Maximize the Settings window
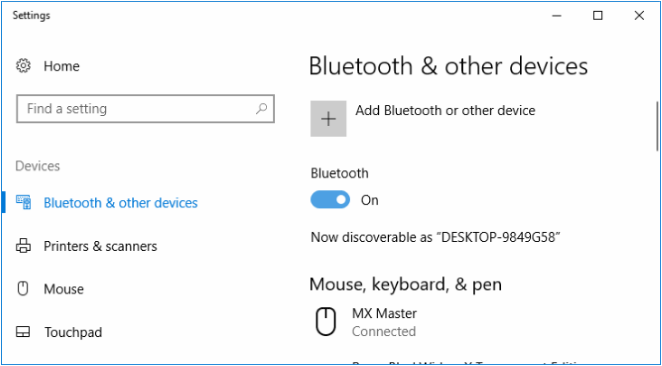 point(597,16)
